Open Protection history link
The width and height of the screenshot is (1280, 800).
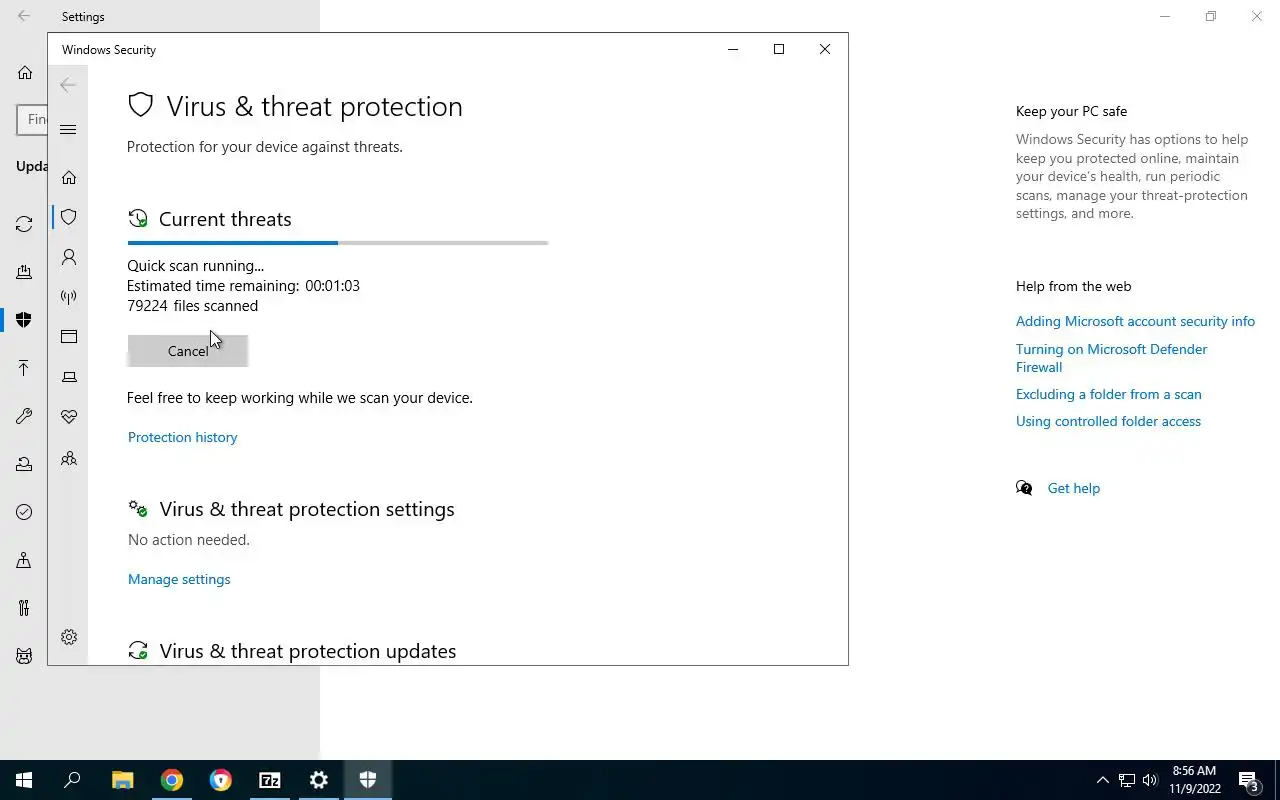click(182, 437)
